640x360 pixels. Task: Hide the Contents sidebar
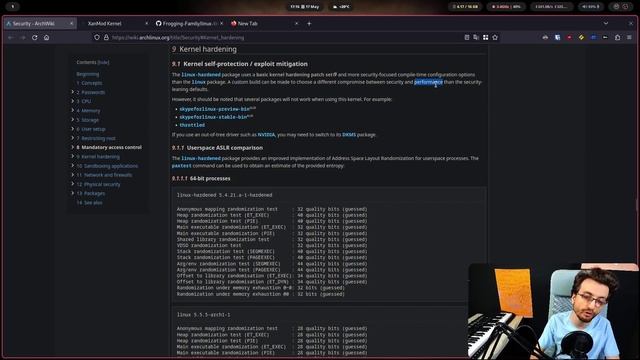(x=103, y=62)
